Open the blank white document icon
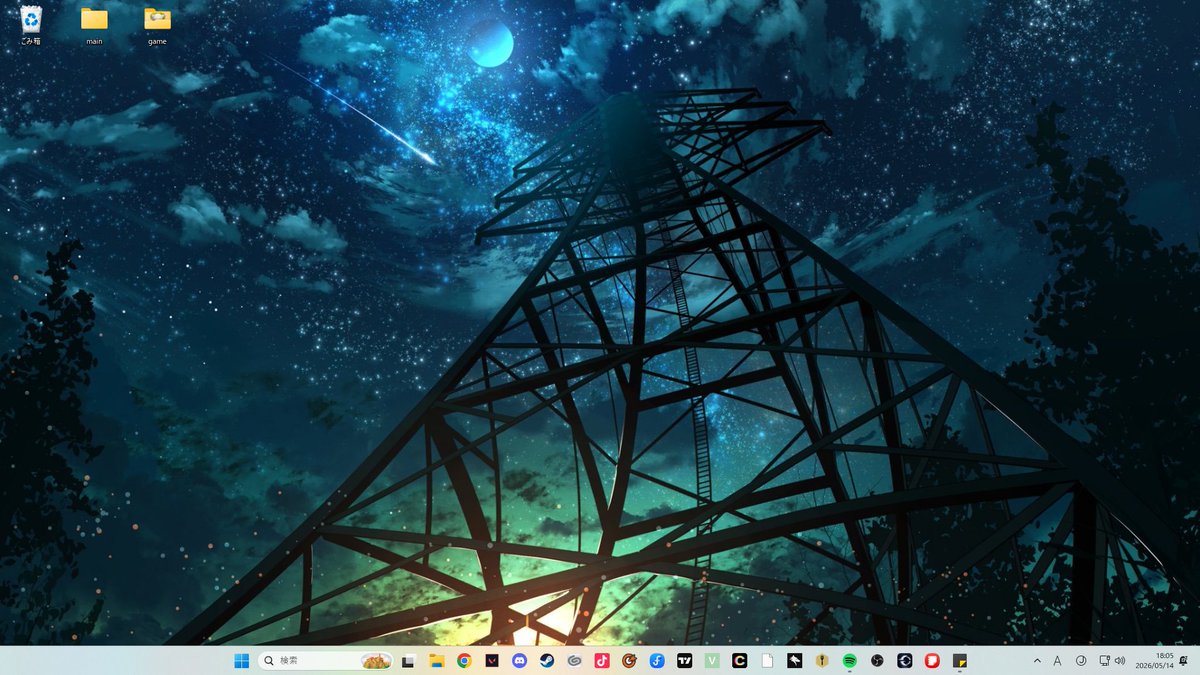The image size is (1200, 675). (767, 661)
